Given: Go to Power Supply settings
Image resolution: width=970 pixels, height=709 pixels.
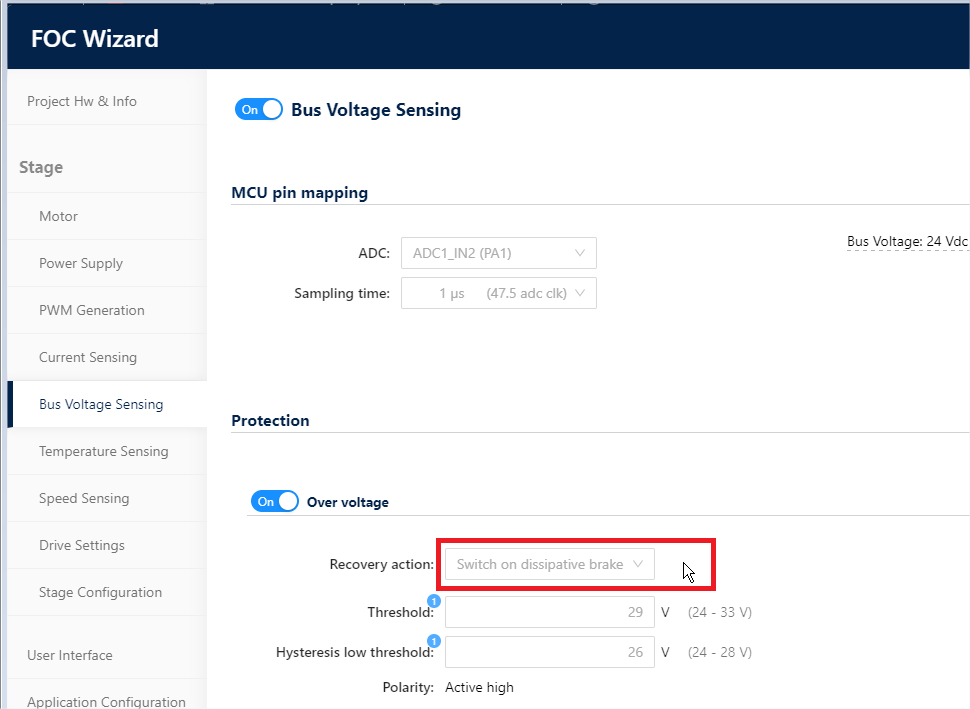Looking at the screenshot, I should (81, 263).
